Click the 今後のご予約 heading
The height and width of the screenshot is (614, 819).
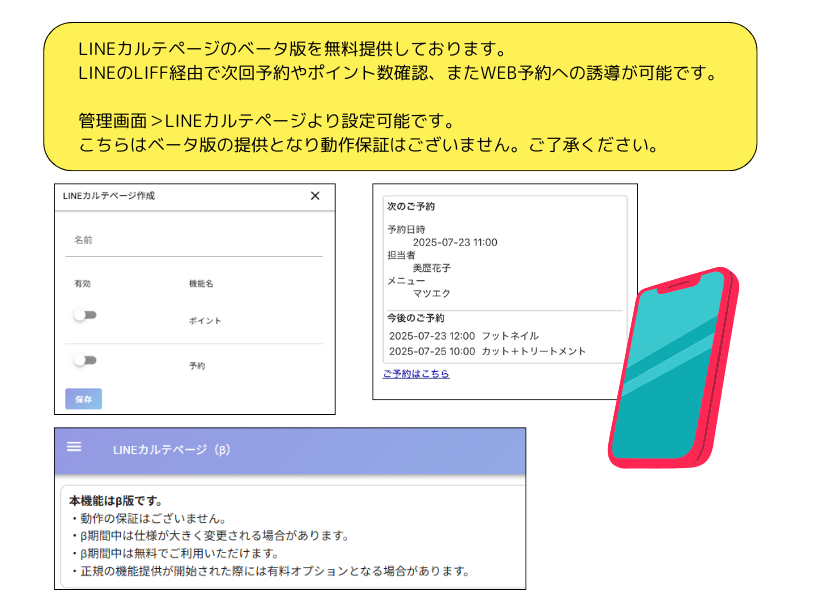coord(416,318)
